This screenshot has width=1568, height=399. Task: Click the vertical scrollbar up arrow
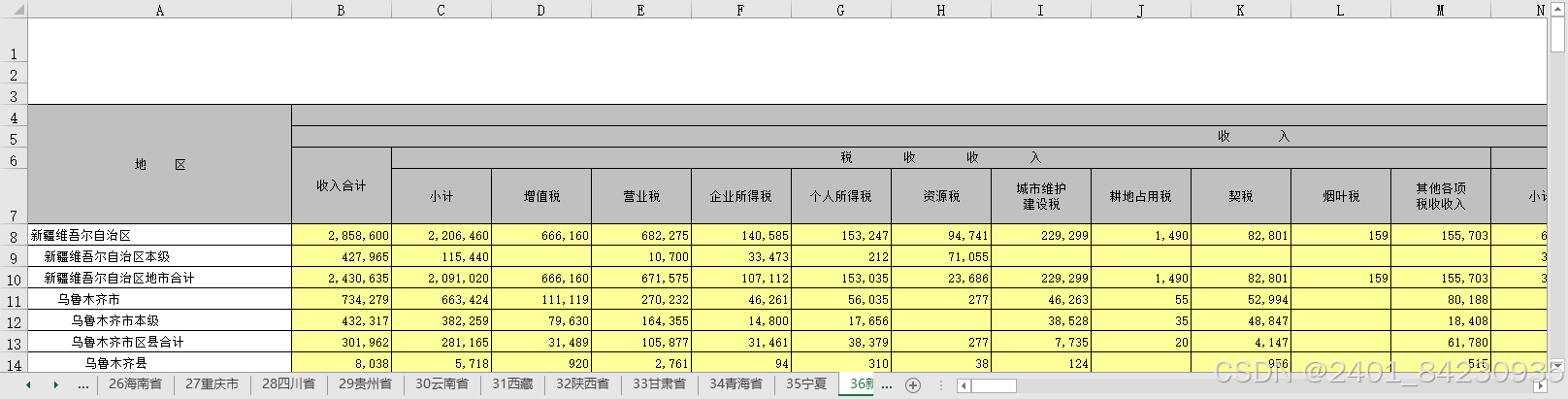(x=1557, y=10)
